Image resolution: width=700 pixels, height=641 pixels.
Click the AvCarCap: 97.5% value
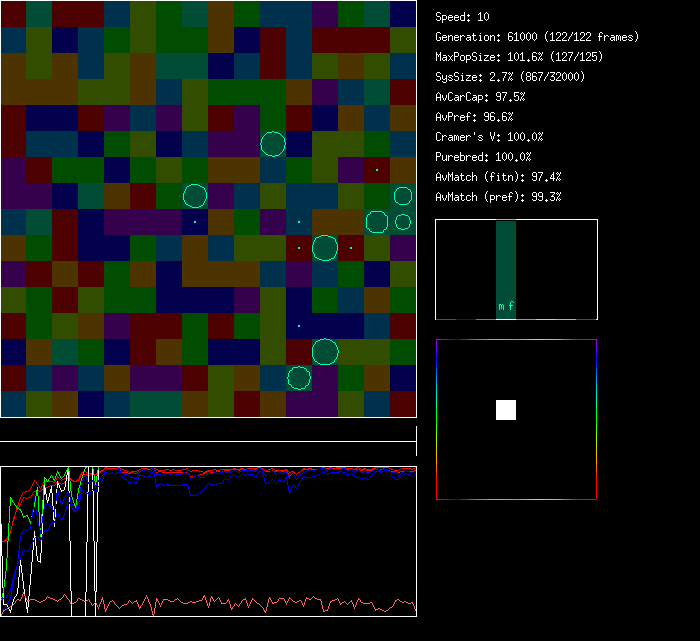click(481, 97)
